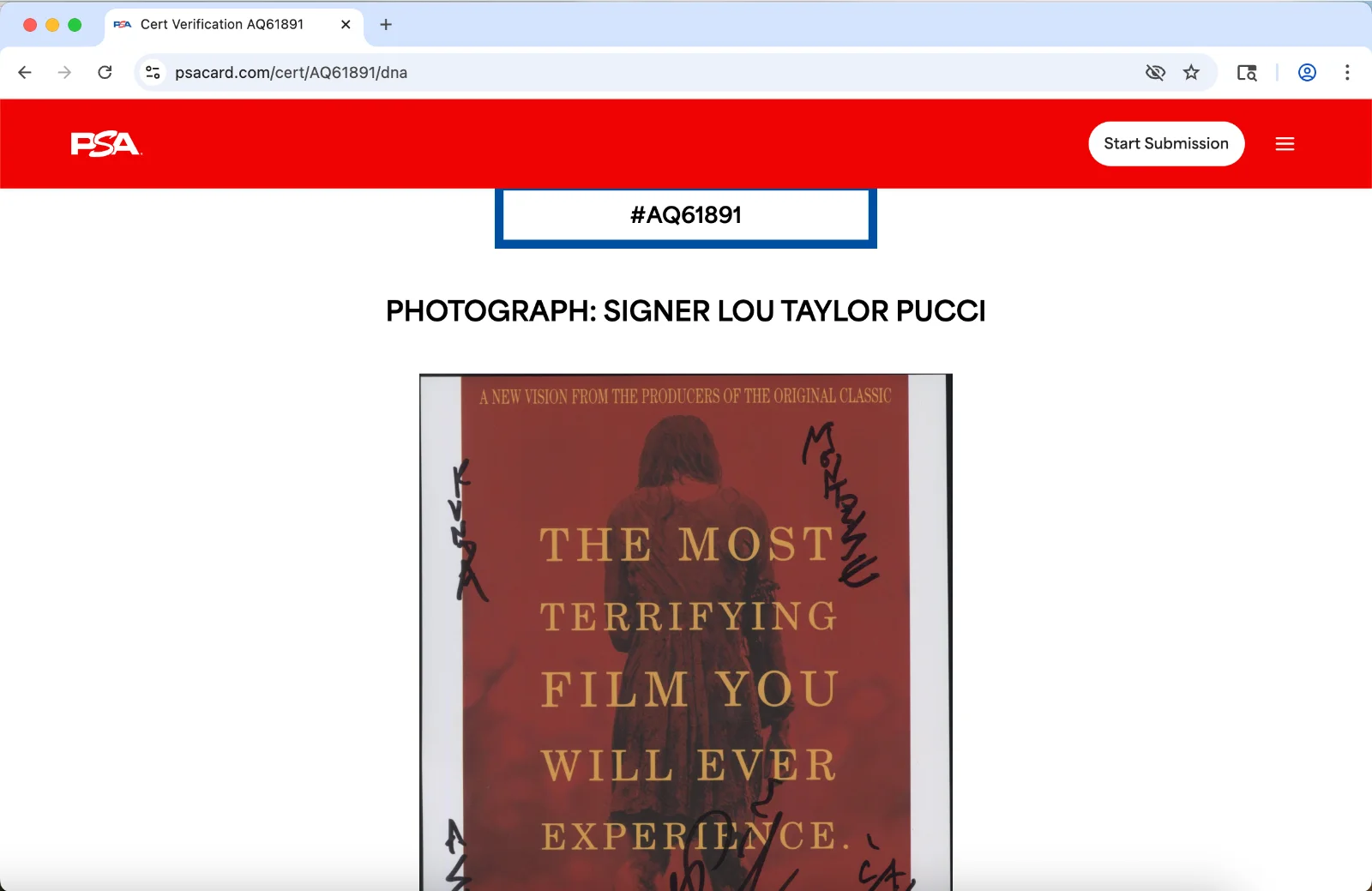Image resolution: width=1372 pixels, height=891 pixels.
Task: Click the PSA favicon on the tab
Action: (x=123, y=25)
